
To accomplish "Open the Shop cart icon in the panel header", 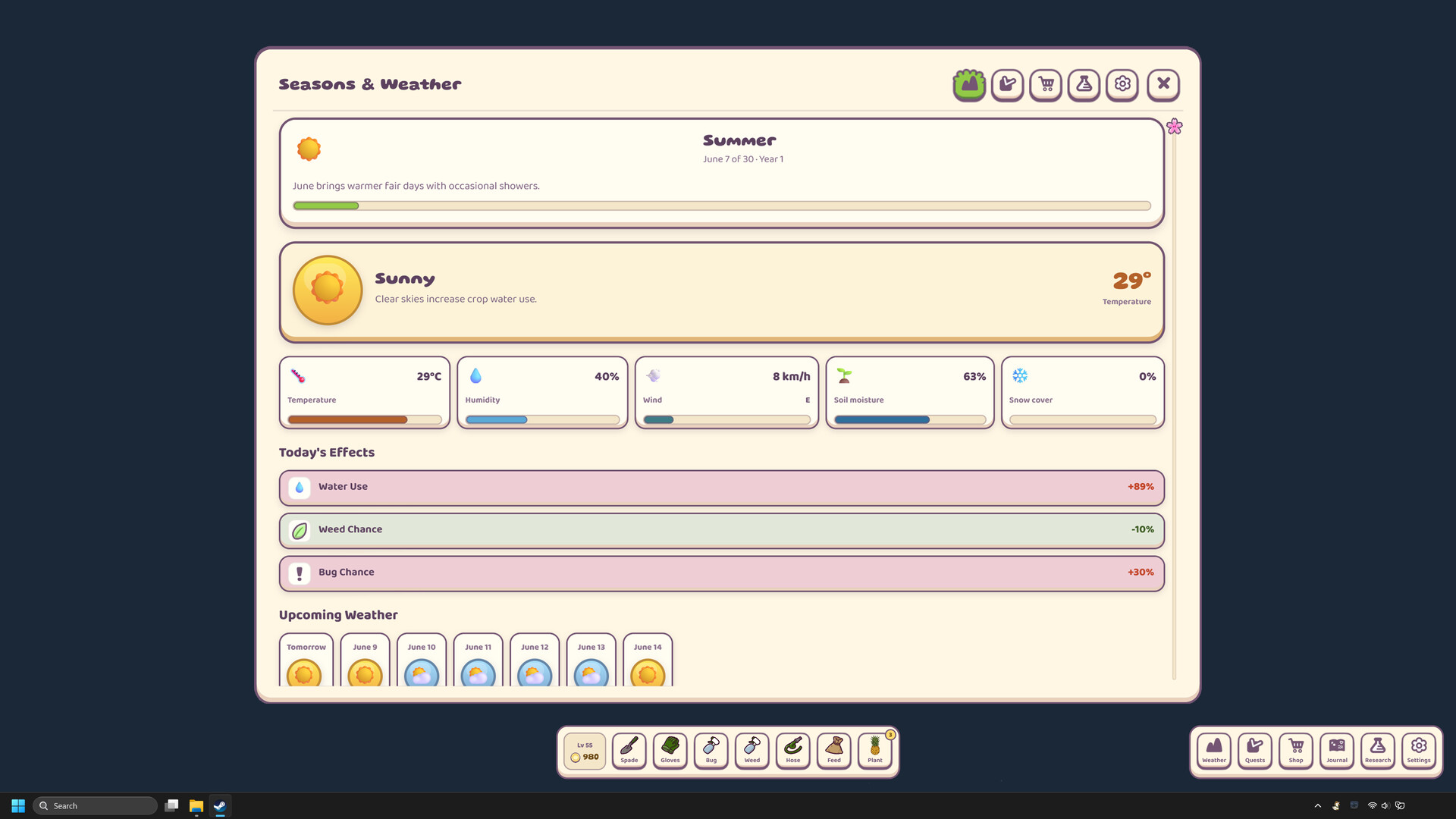I will click(x=1046, y=84).
